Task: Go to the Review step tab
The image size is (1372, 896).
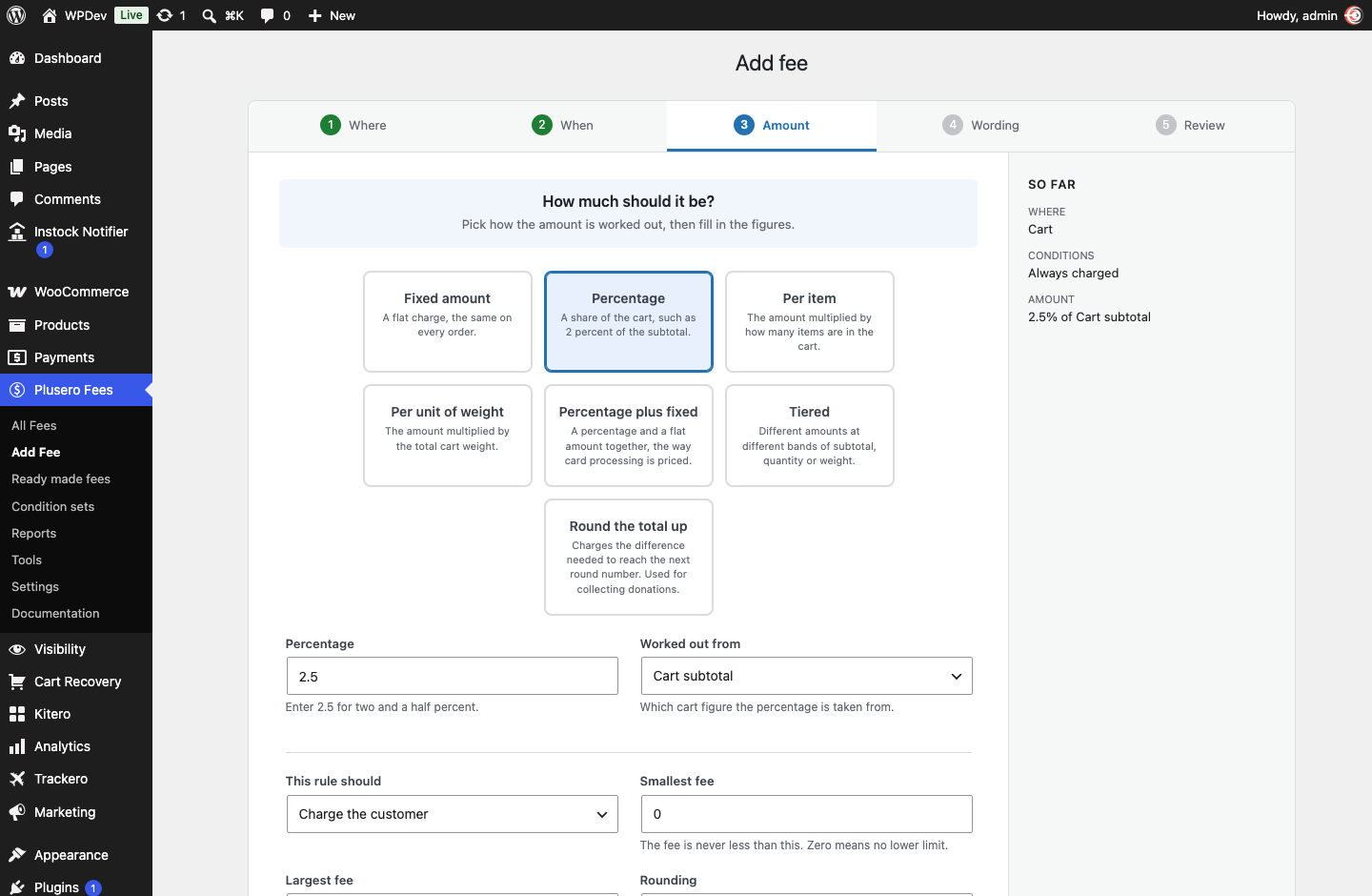Action: point(1190,125)
